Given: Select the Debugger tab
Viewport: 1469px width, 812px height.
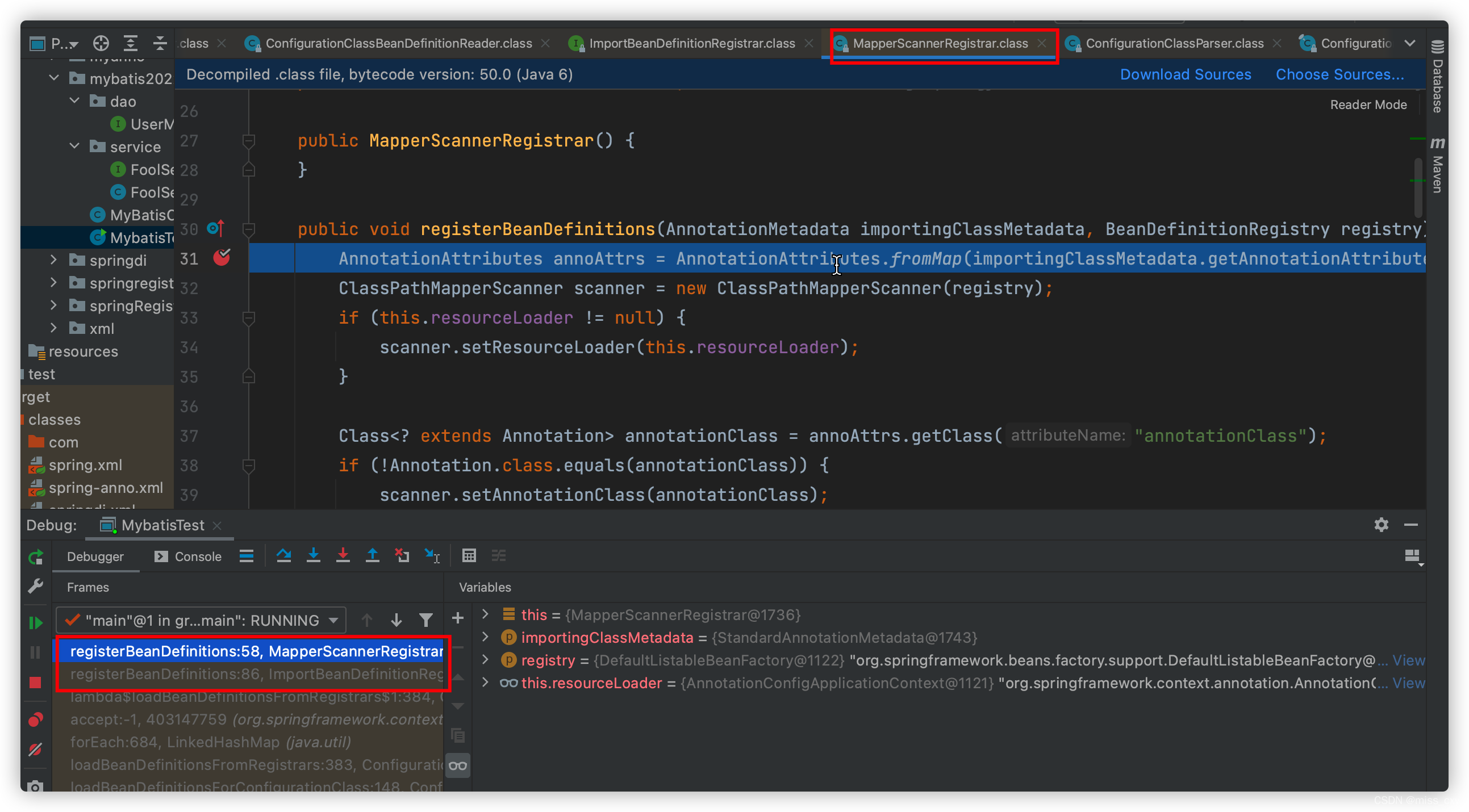Looking at the screenshot, I should click(x=95, y=556).
